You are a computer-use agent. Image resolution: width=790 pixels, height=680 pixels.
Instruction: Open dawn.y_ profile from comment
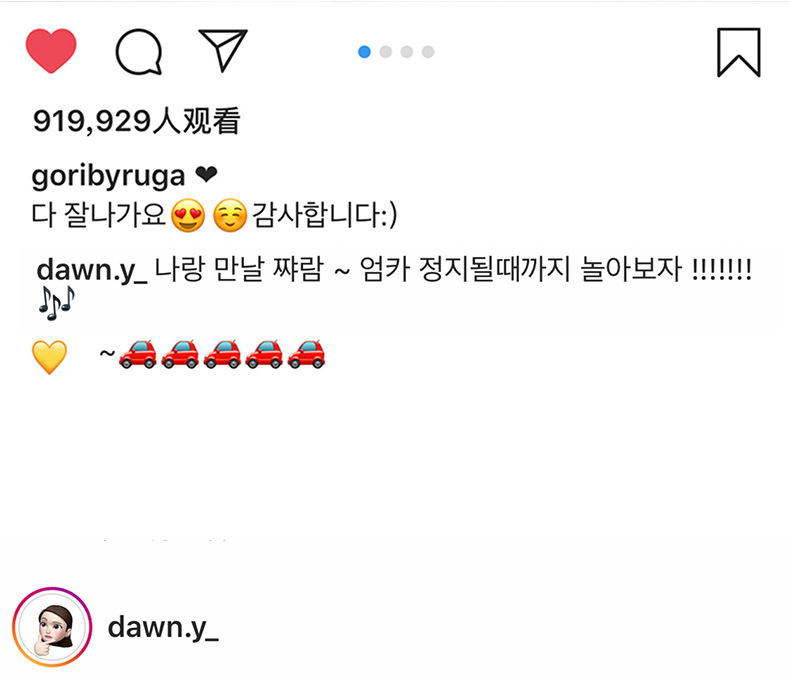pyautogui.click(x=92, y=270)
